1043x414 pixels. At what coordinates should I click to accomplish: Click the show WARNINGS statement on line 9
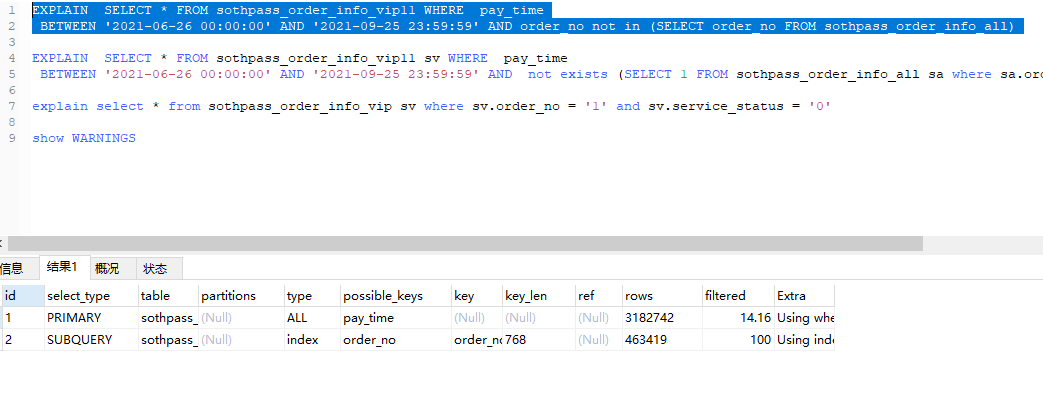[x=84, y=138]
